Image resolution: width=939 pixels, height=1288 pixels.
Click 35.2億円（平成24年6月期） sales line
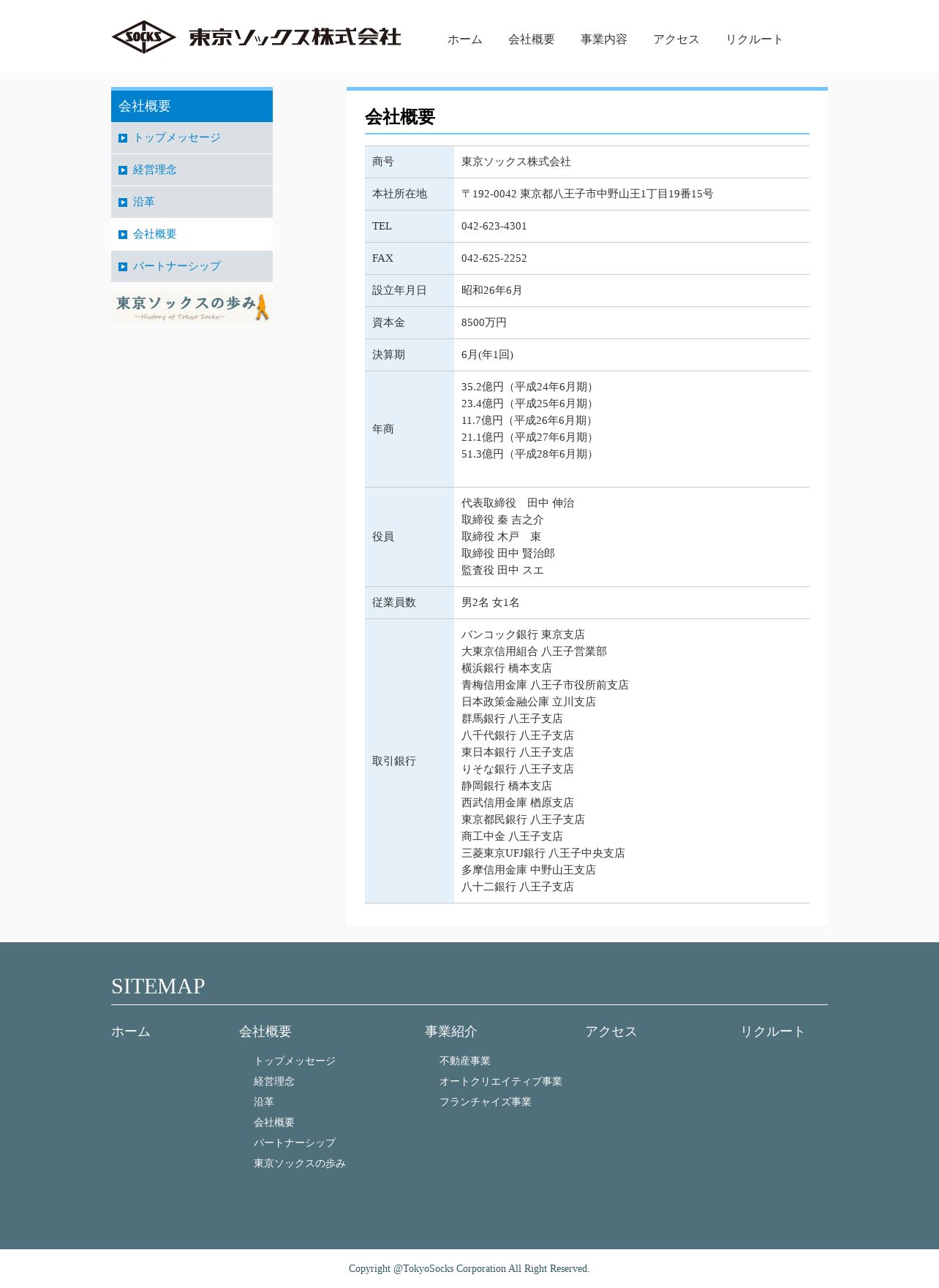pos(529,387)
